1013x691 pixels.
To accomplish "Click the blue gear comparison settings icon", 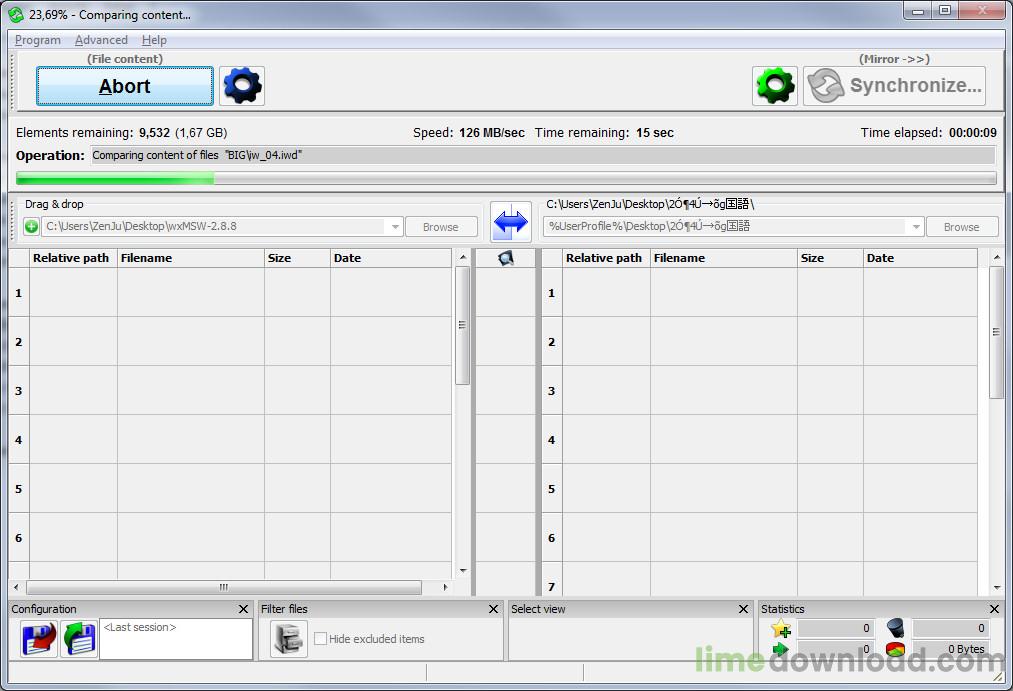I will (x=242, y=86).
